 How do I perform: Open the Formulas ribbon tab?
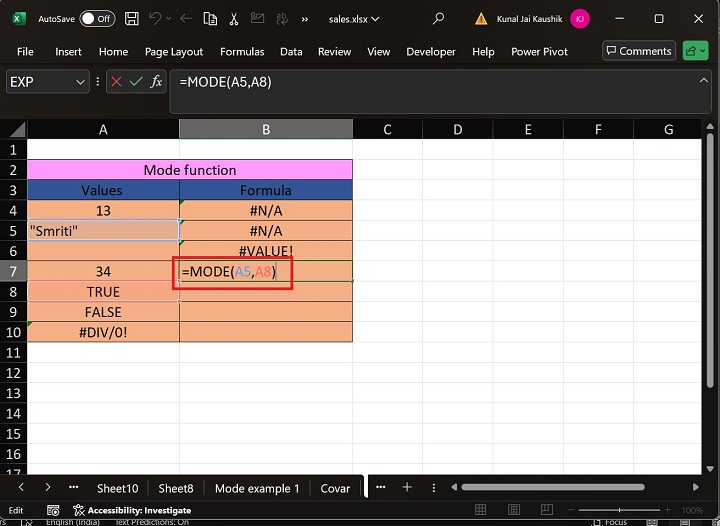242,52
